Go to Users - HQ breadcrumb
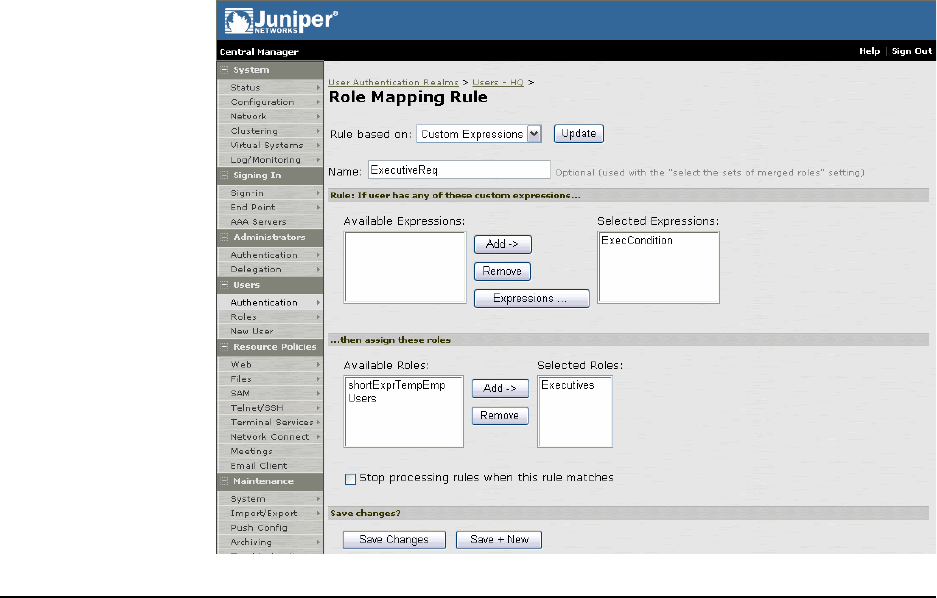 point(498,82)
